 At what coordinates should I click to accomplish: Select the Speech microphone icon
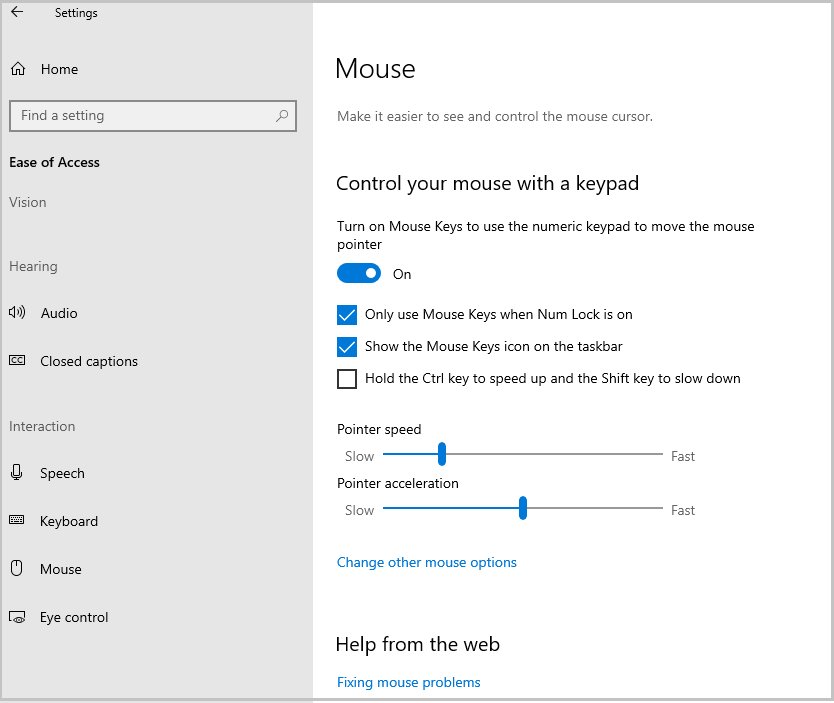click(16, 472)
